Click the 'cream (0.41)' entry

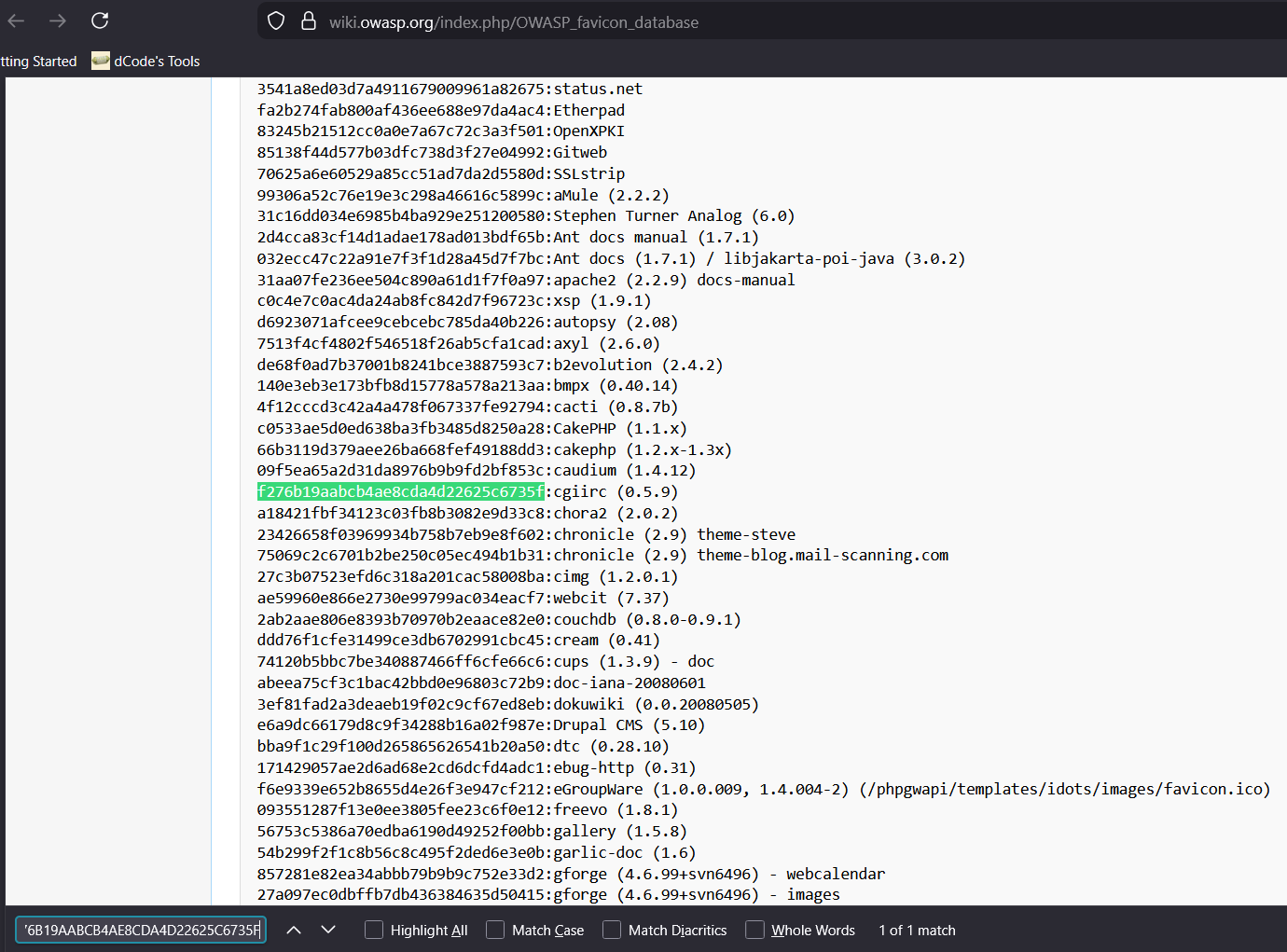607,641
